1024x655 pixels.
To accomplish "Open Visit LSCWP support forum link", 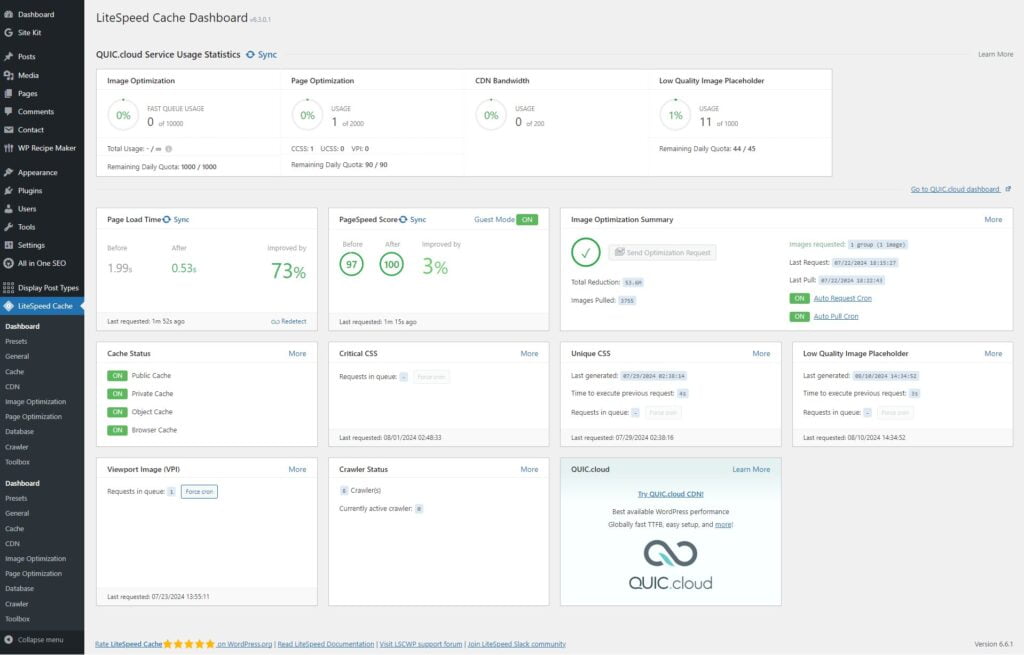I will coord(421,644).
